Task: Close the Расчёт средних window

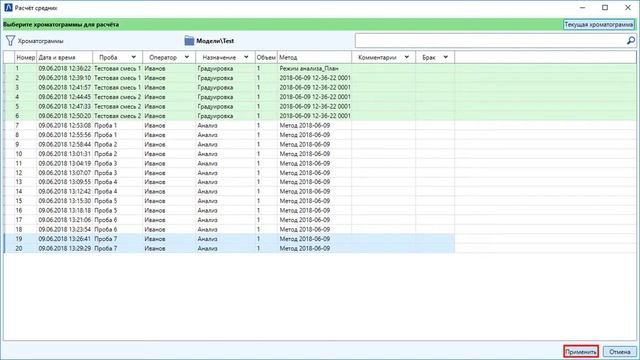Action: pyautogui.click(x=628, y=7)
